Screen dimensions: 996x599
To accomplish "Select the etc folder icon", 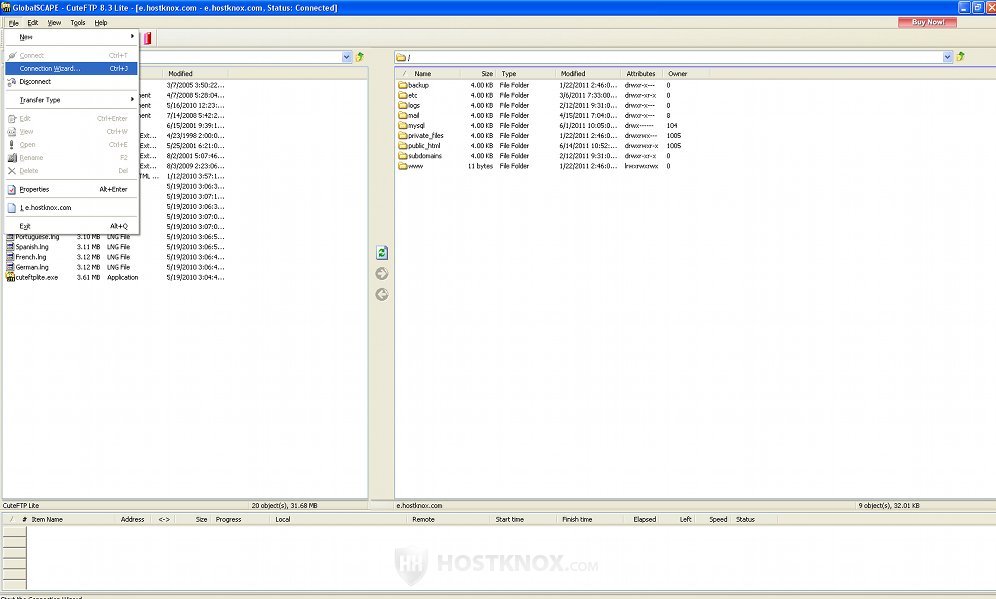I will pos(403,95).
